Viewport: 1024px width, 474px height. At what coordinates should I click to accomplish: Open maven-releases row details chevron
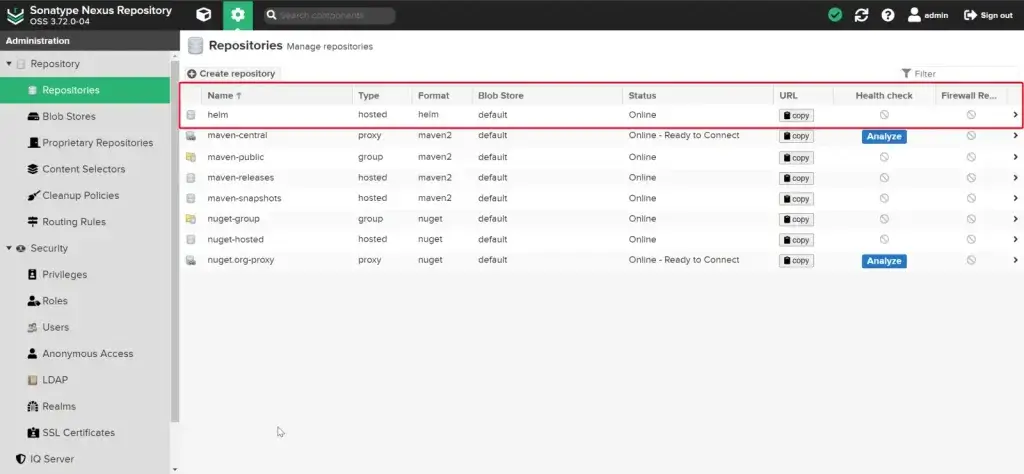pyautogui.click(x=1016, y=178)
